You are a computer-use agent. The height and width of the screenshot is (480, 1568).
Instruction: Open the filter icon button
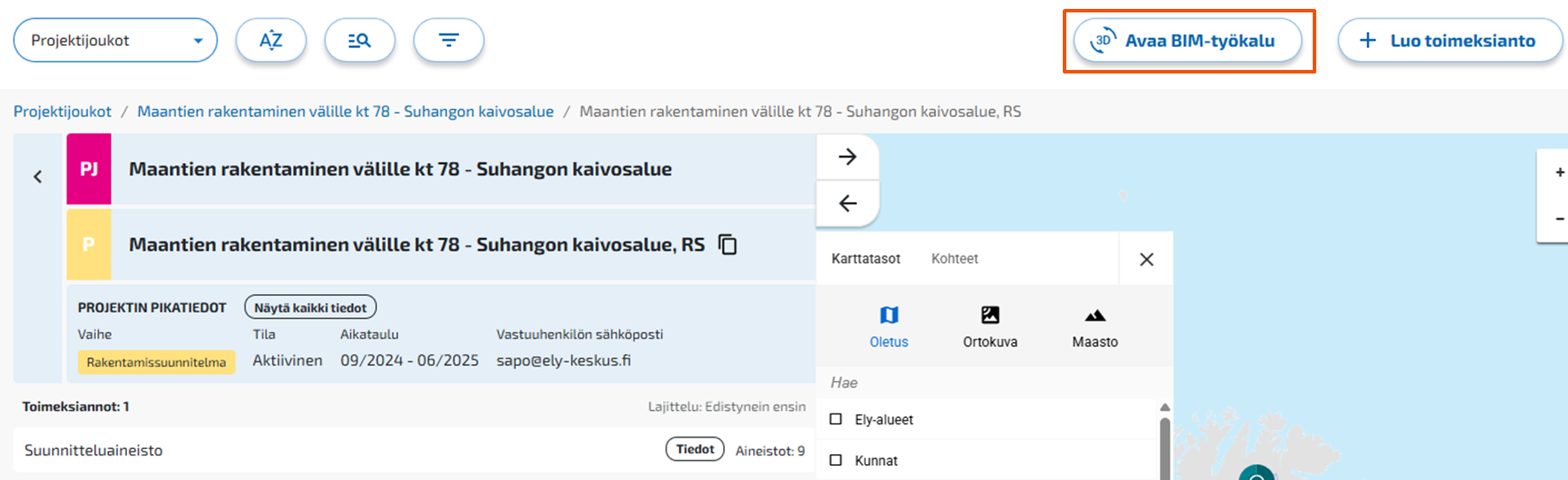pyautogui.click(x=449, y=41)
